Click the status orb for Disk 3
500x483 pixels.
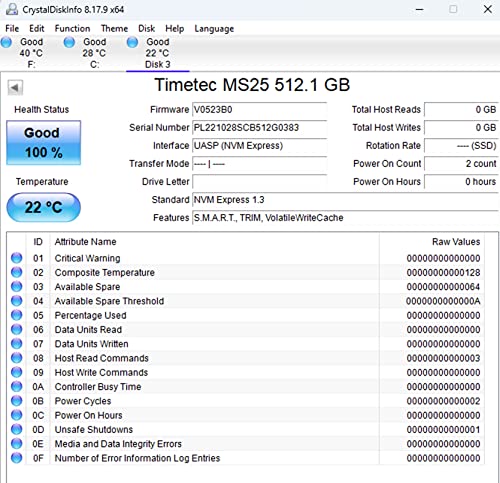[x=132, y=42]
